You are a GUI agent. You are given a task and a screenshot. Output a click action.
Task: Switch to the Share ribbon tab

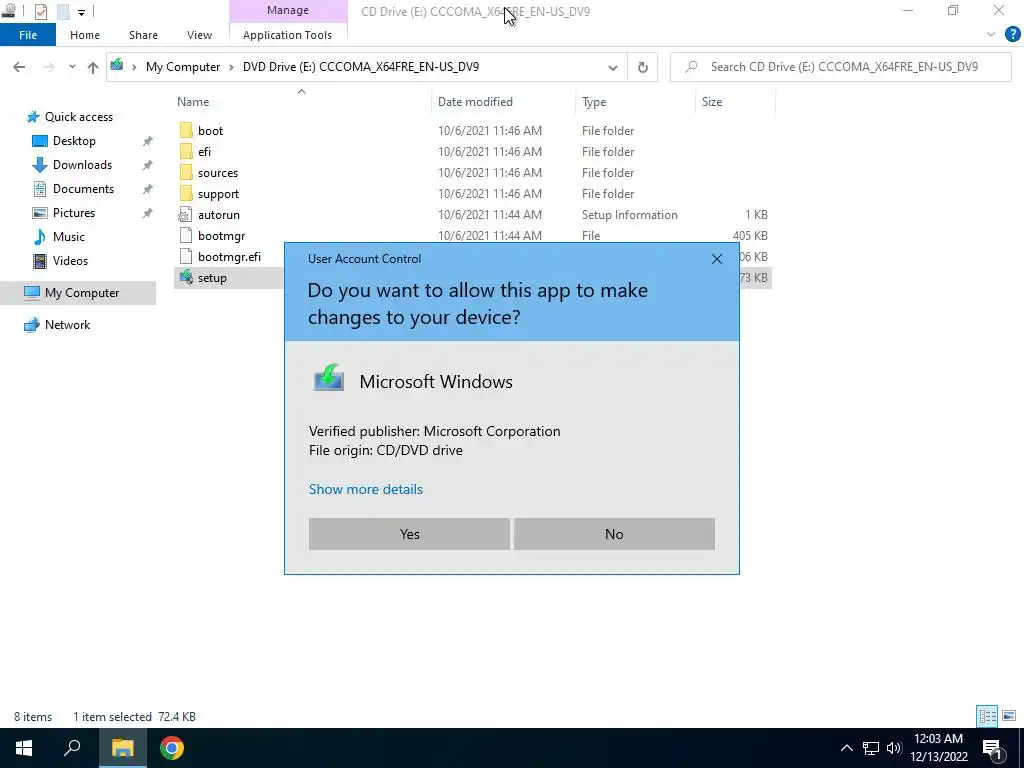click(143, 35)
